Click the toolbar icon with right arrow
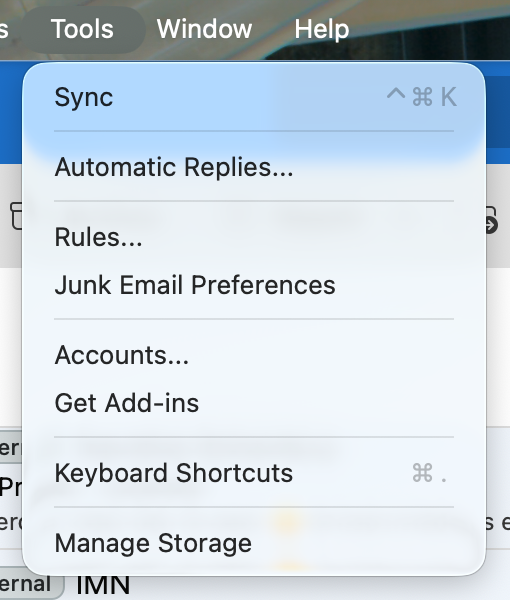Screen dimensions: 510x600 pos(492,220)
